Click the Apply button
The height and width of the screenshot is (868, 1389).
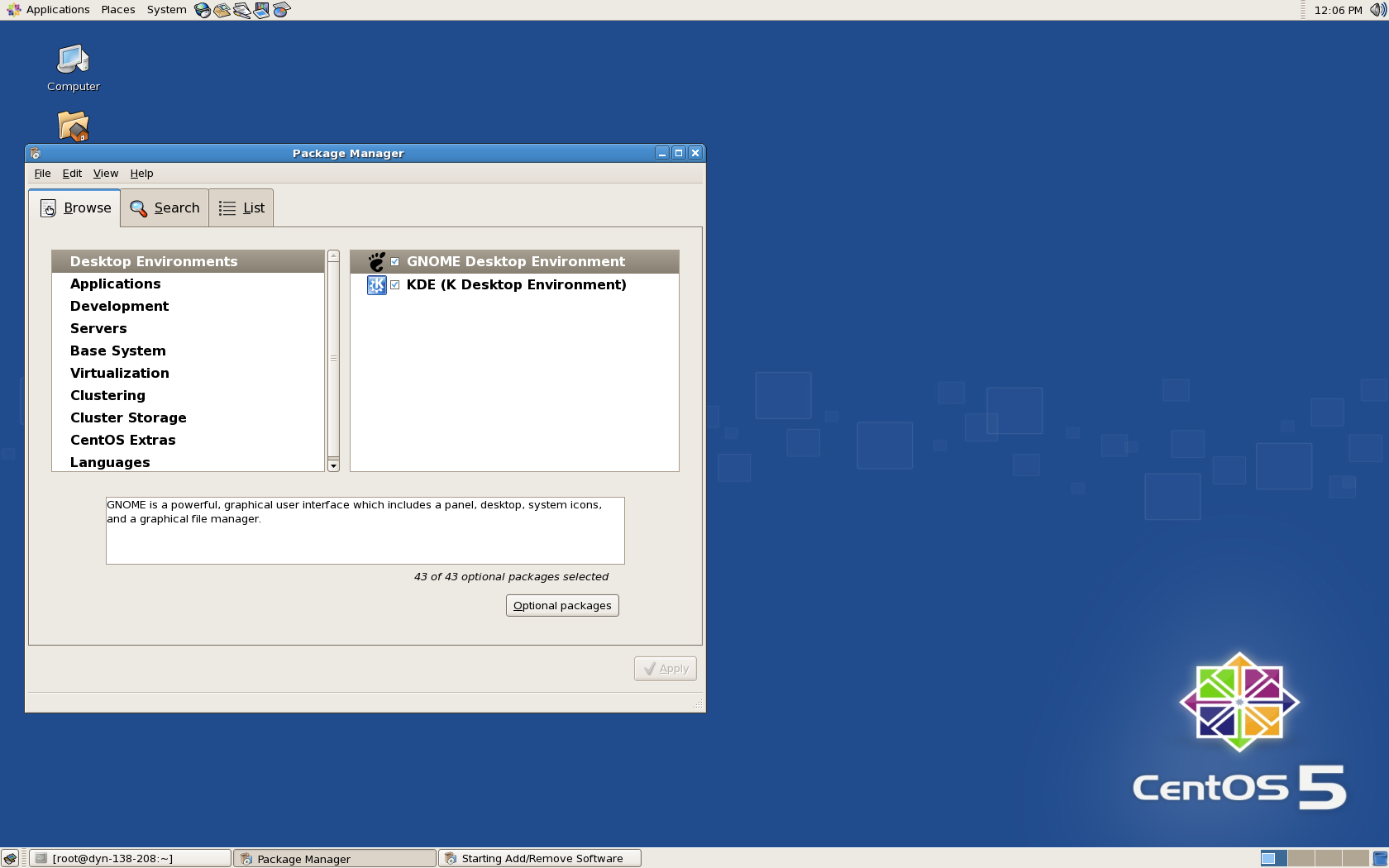pos(666,669)
